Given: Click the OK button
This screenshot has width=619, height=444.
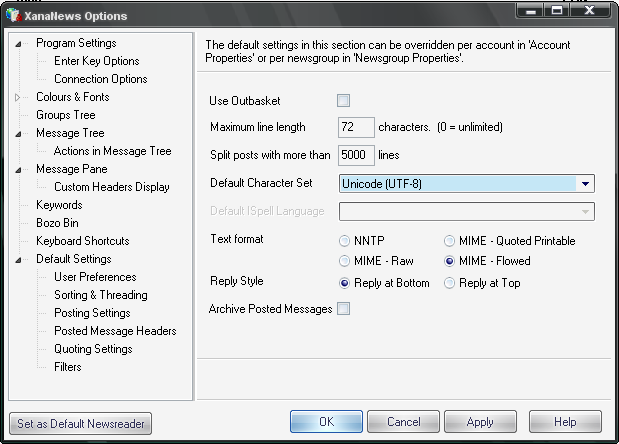Looking at the screenshot, I should point(326,422).
